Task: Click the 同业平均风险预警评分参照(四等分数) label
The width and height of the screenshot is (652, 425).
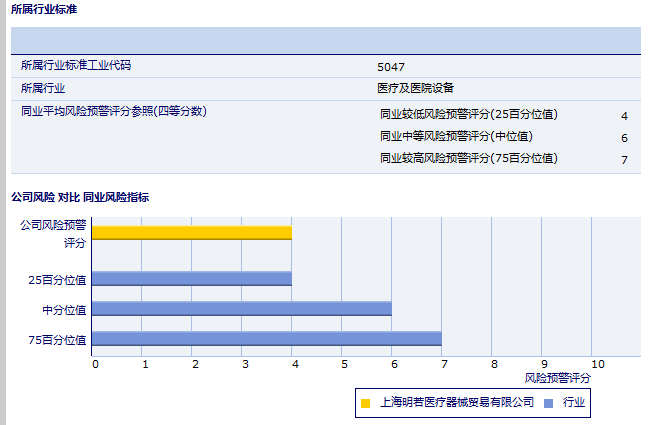Action: 113,111
